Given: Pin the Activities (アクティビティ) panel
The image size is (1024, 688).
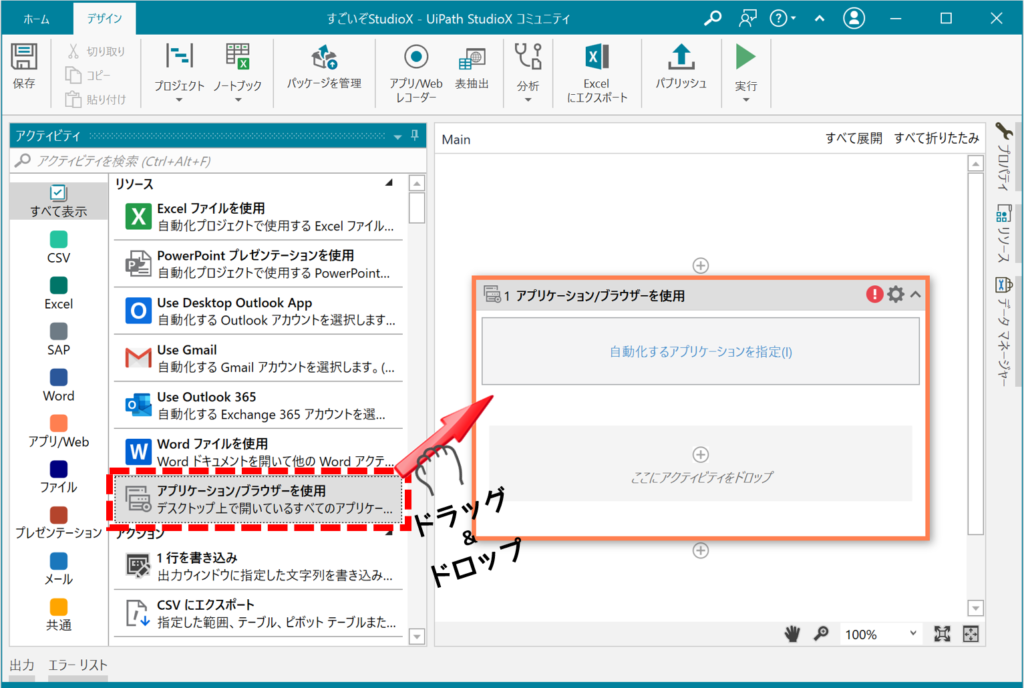Looking at the screenshot, I should pyautogui.click(x=414, y=136).
